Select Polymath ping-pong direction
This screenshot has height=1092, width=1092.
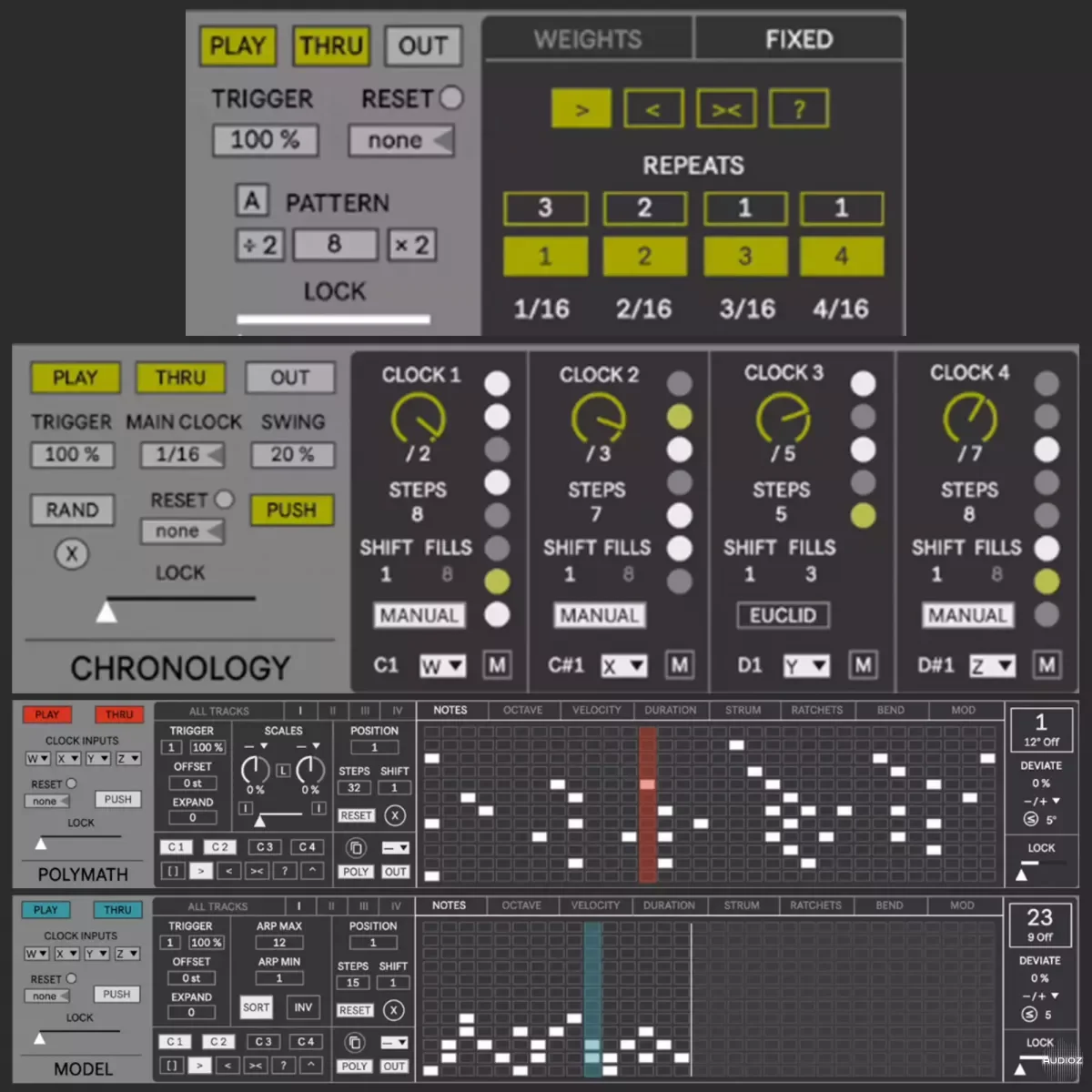click(257, 871)
